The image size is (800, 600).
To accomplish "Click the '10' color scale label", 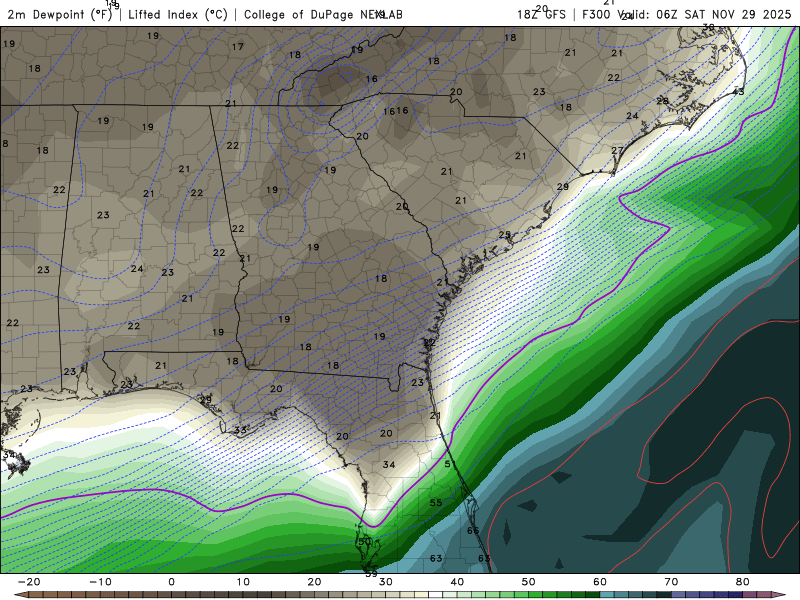I will click(x=243, y=582).
